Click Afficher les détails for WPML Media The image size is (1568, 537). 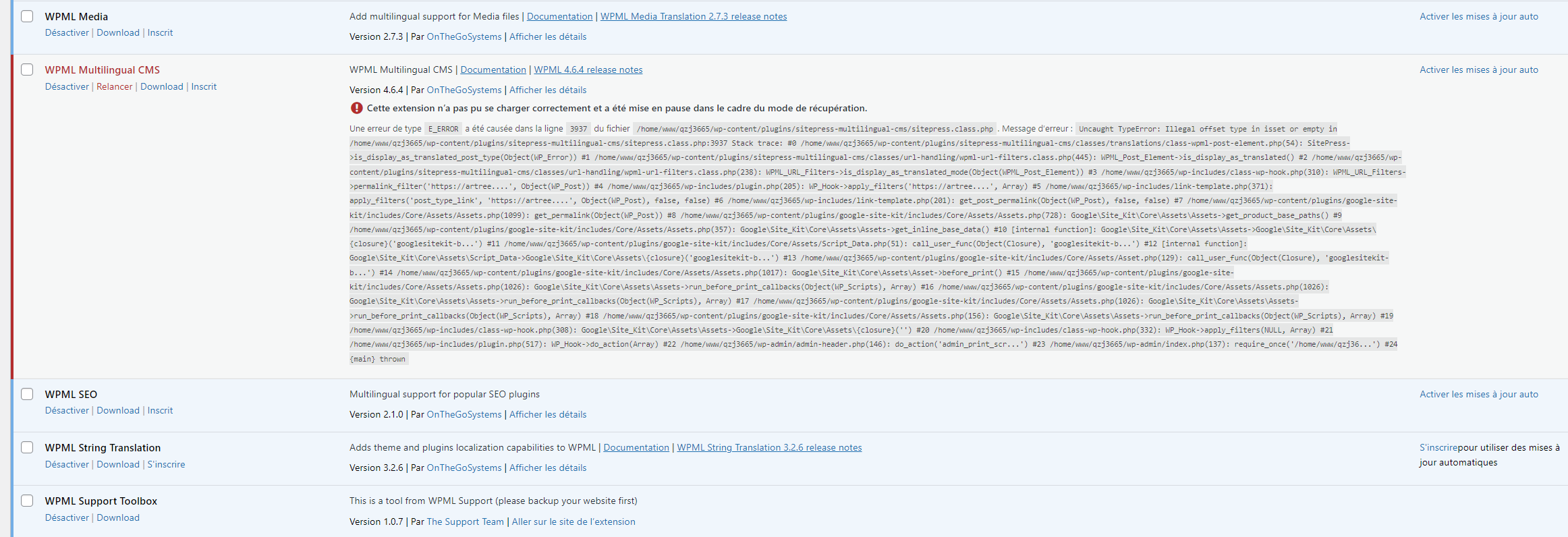pyautogui.click(x=548, y=36)
